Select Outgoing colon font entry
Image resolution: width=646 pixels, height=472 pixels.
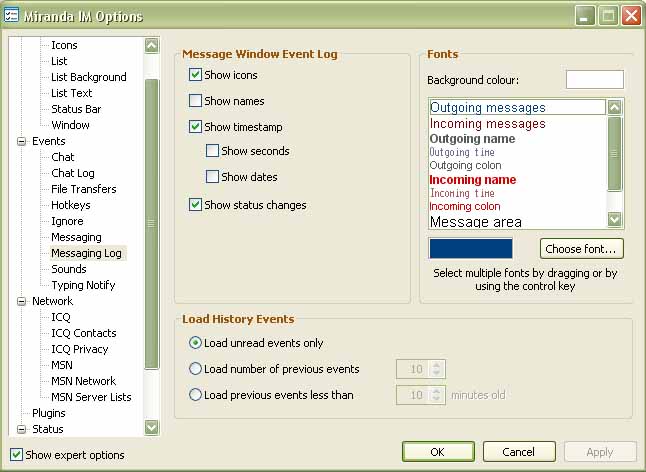[x=517, y=166]
